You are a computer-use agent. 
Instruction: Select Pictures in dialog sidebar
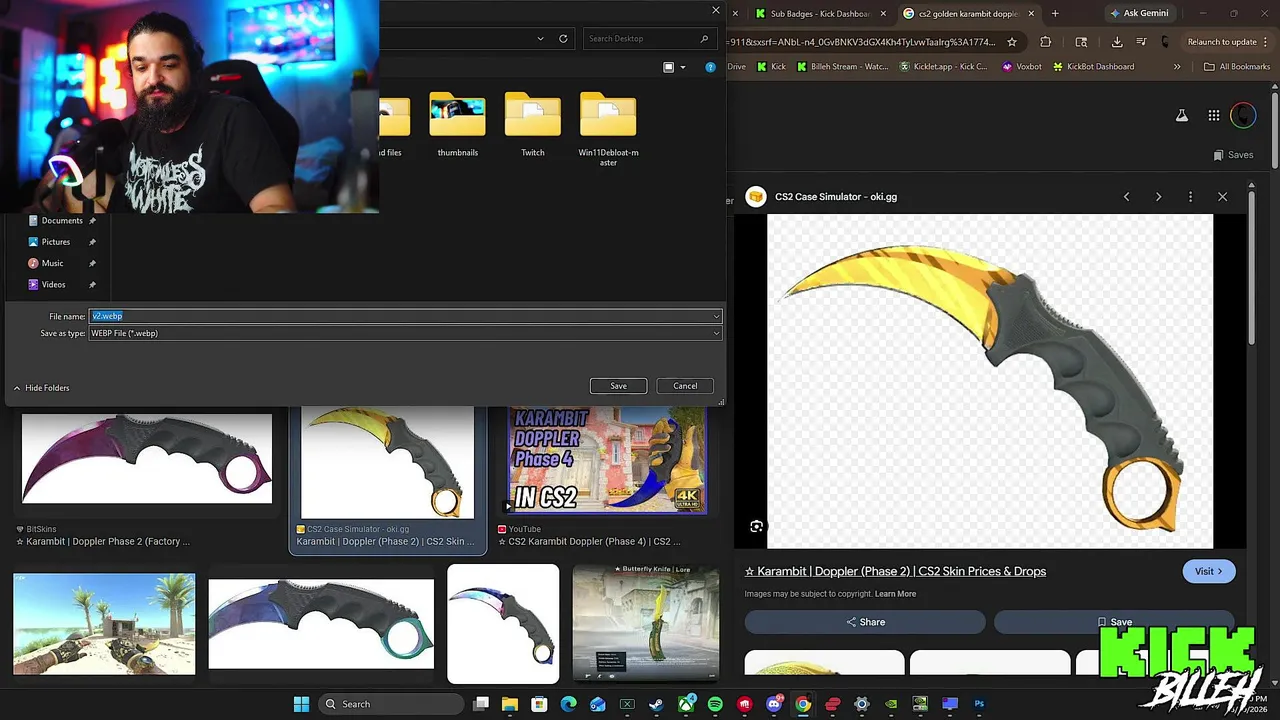coord(56,242)
